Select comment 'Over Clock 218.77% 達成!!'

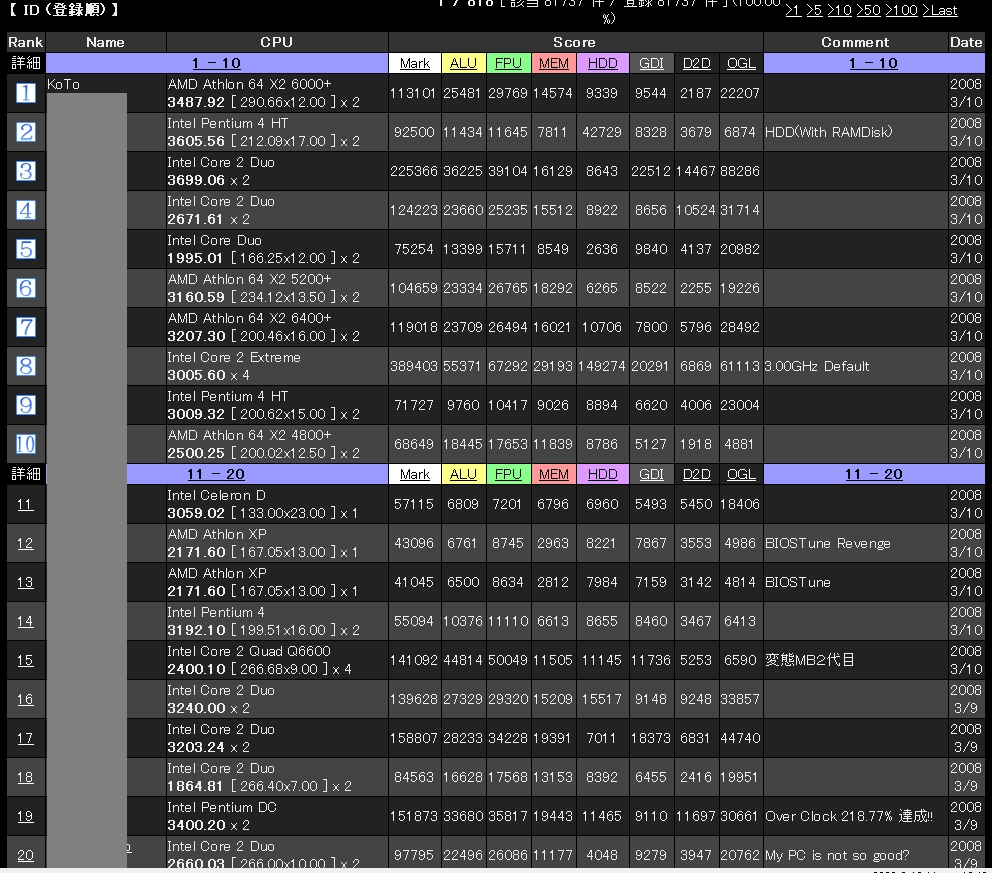pos(849,816)
